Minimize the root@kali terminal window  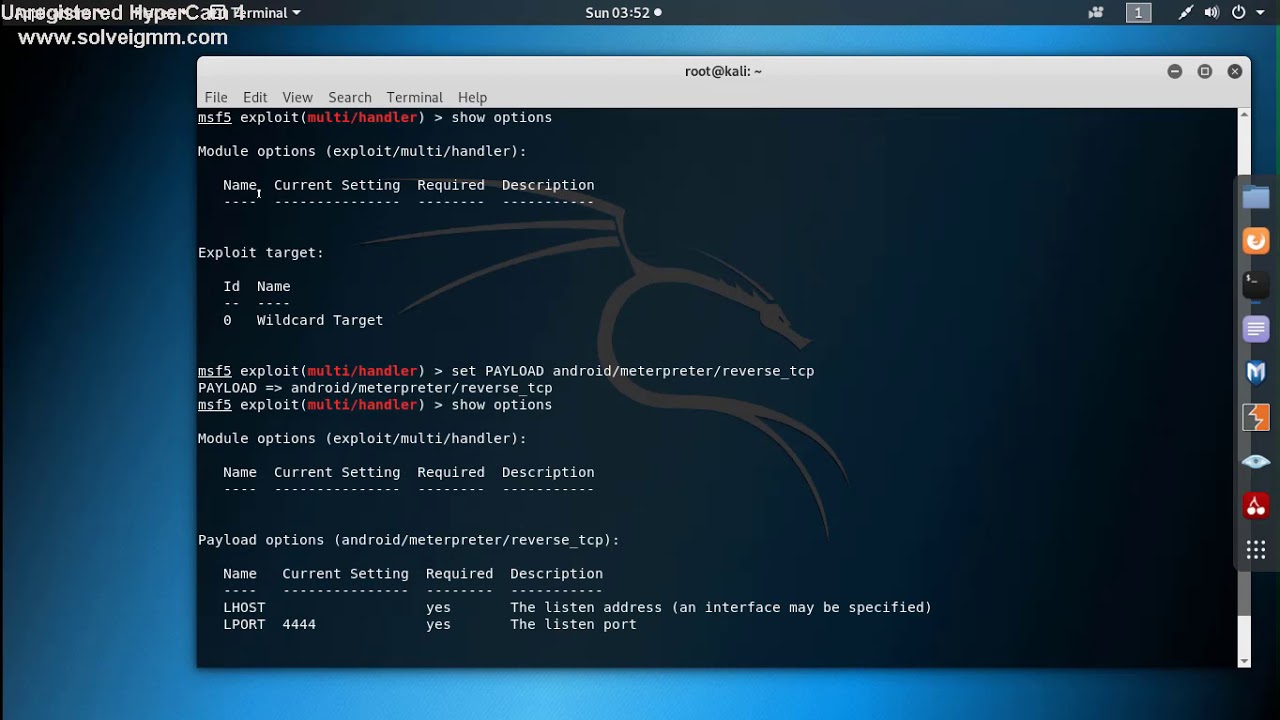(1175, 71)
